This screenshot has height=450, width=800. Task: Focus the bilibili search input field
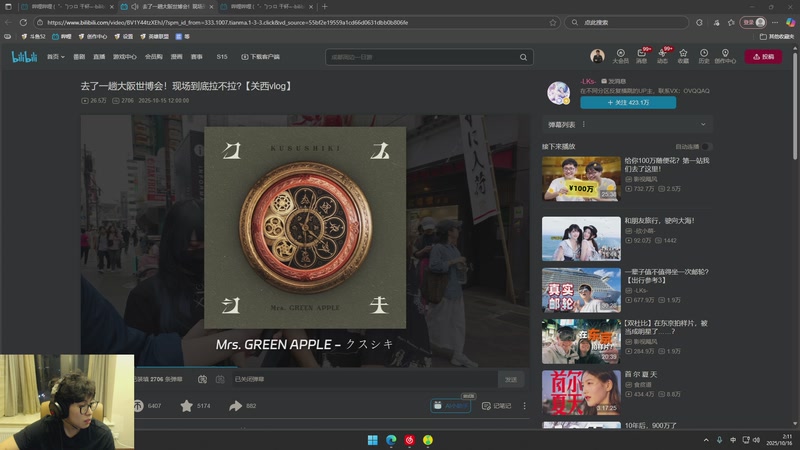pyautogui.click(x=423, y=57)
